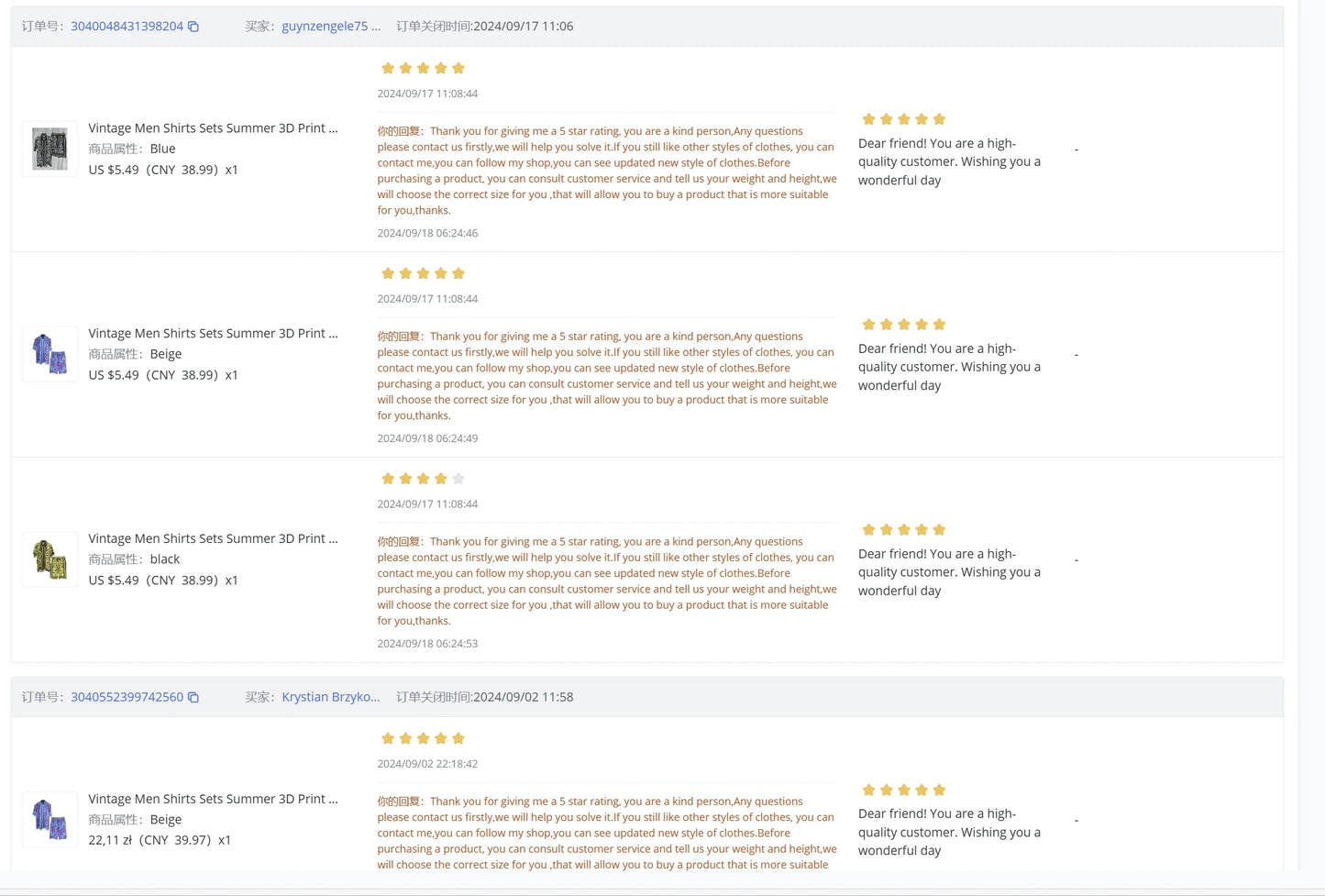The image size is (1325, 896).
Task: Open order 3040048431398204 details link
Action: click(127, 27)
